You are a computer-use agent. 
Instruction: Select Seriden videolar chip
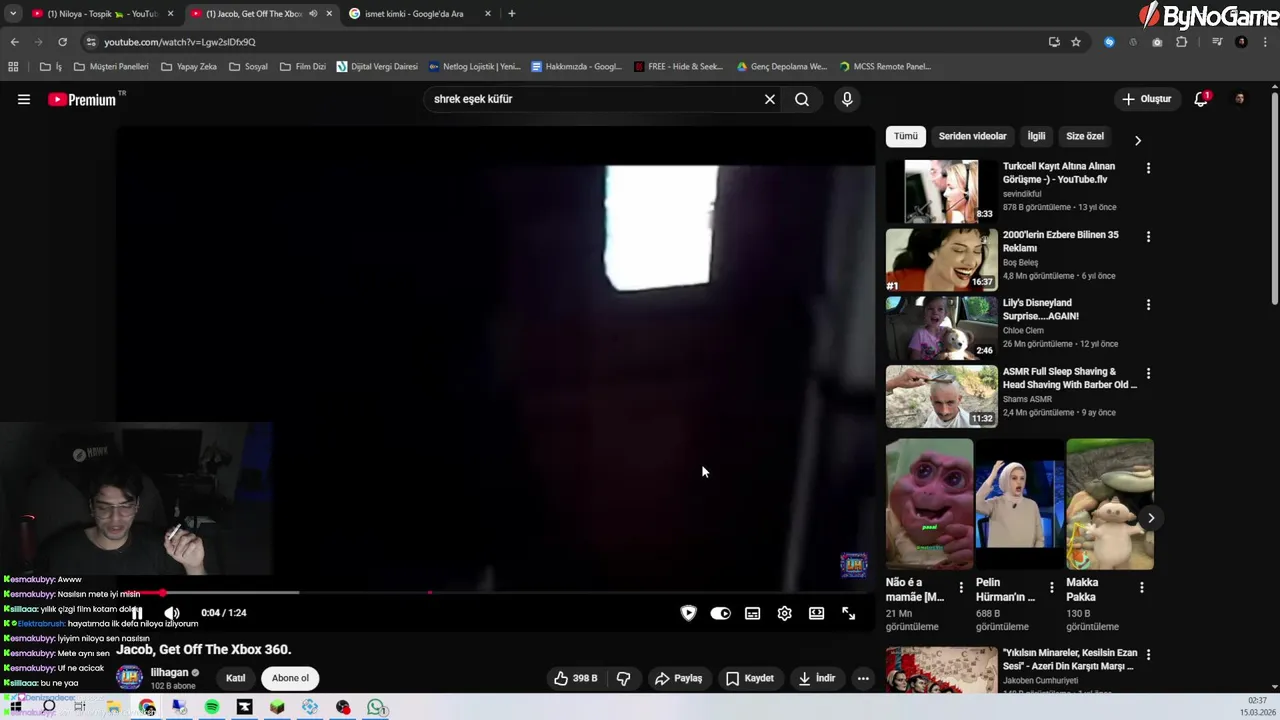point(972,136)
